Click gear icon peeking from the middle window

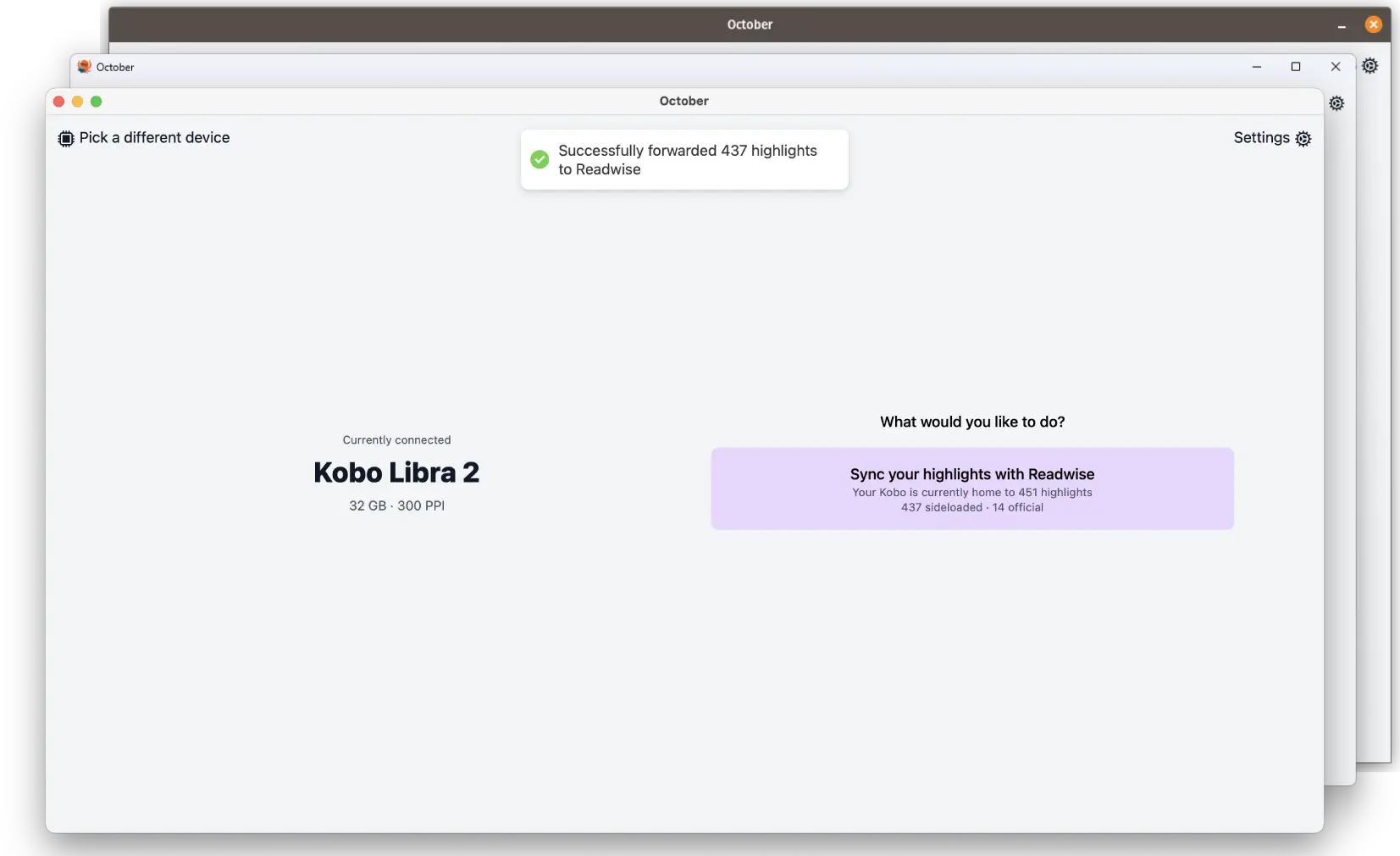pyautogui.click(x=1336, y=103)
